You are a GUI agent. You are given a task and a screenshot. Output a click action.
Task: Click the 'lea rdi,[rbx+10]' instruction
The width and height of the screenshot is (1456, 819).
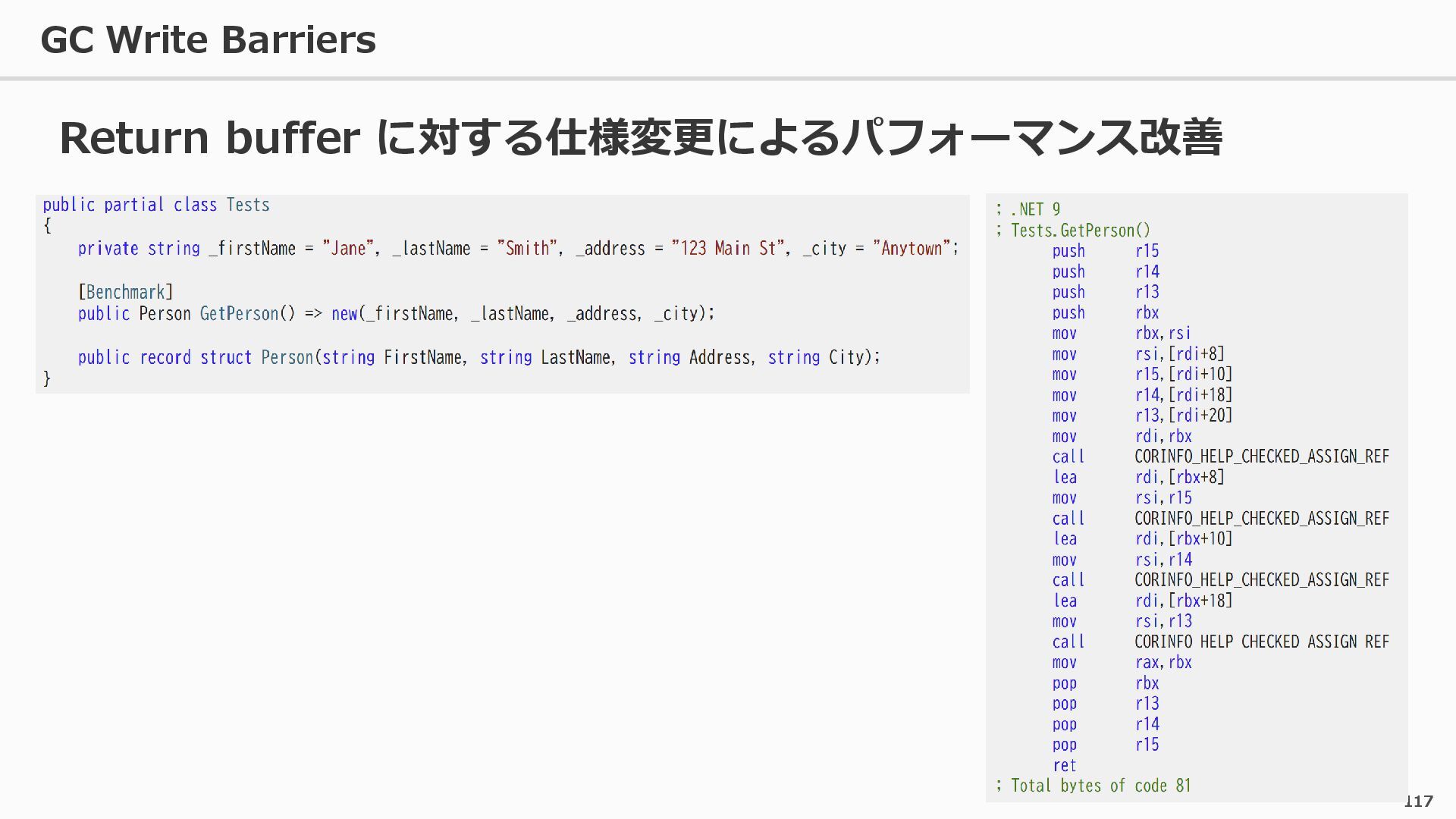[x=1141, y=539]
